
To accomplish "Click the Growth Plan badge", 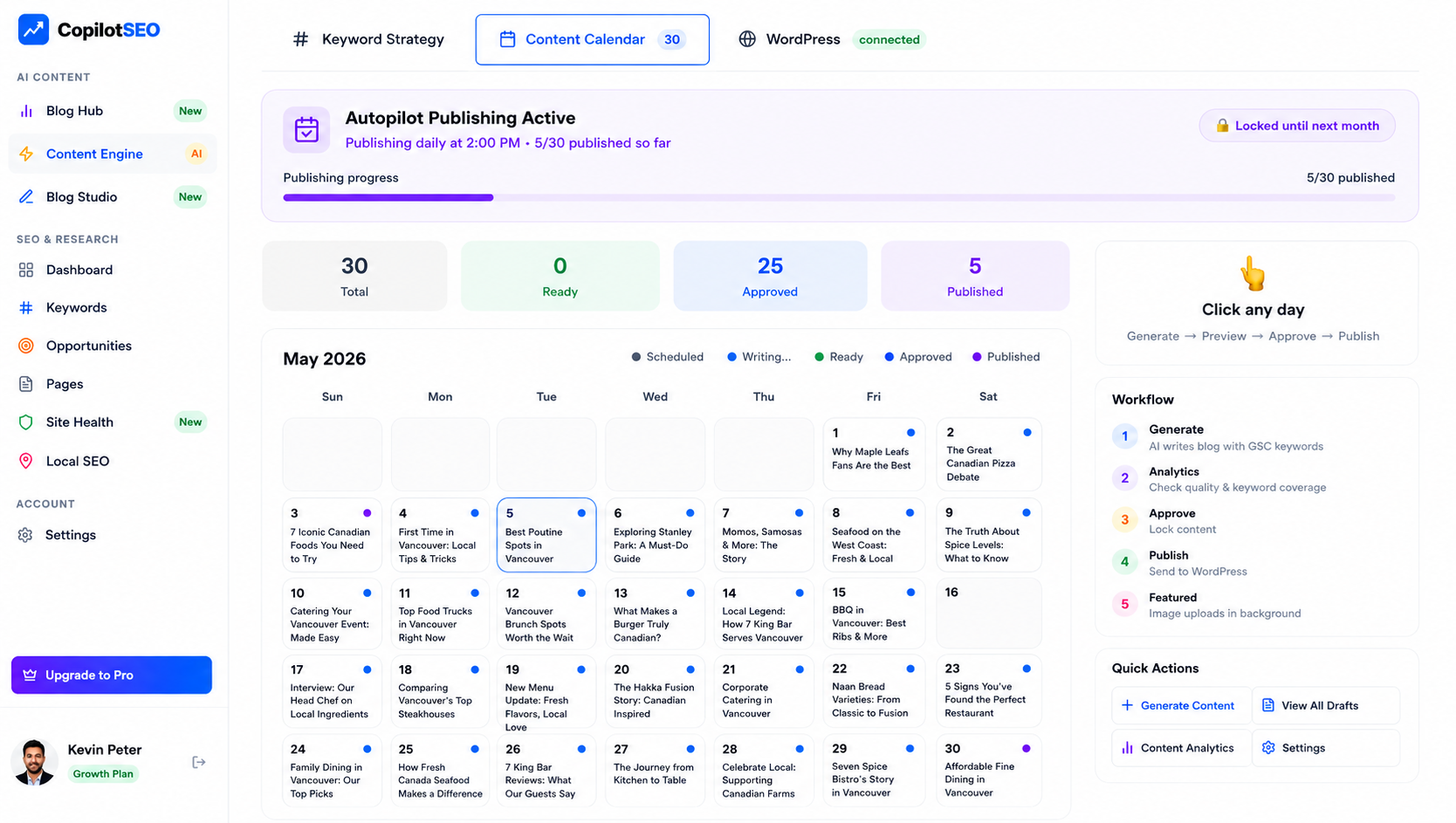I will (x=103, y=774).
